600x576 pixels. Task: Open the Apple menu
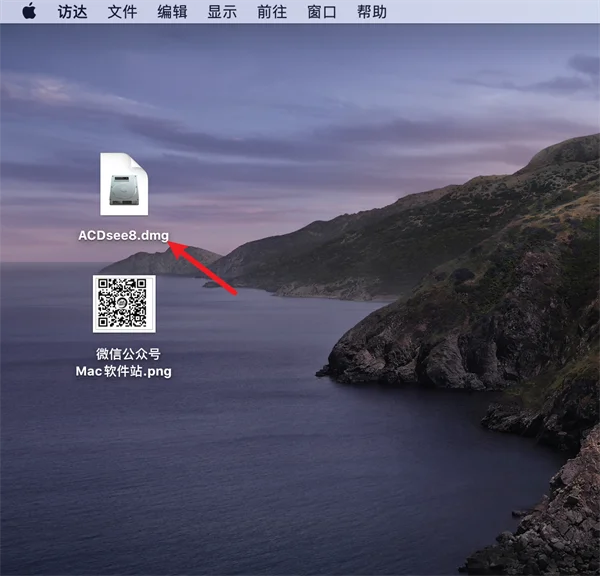[29, 11]
